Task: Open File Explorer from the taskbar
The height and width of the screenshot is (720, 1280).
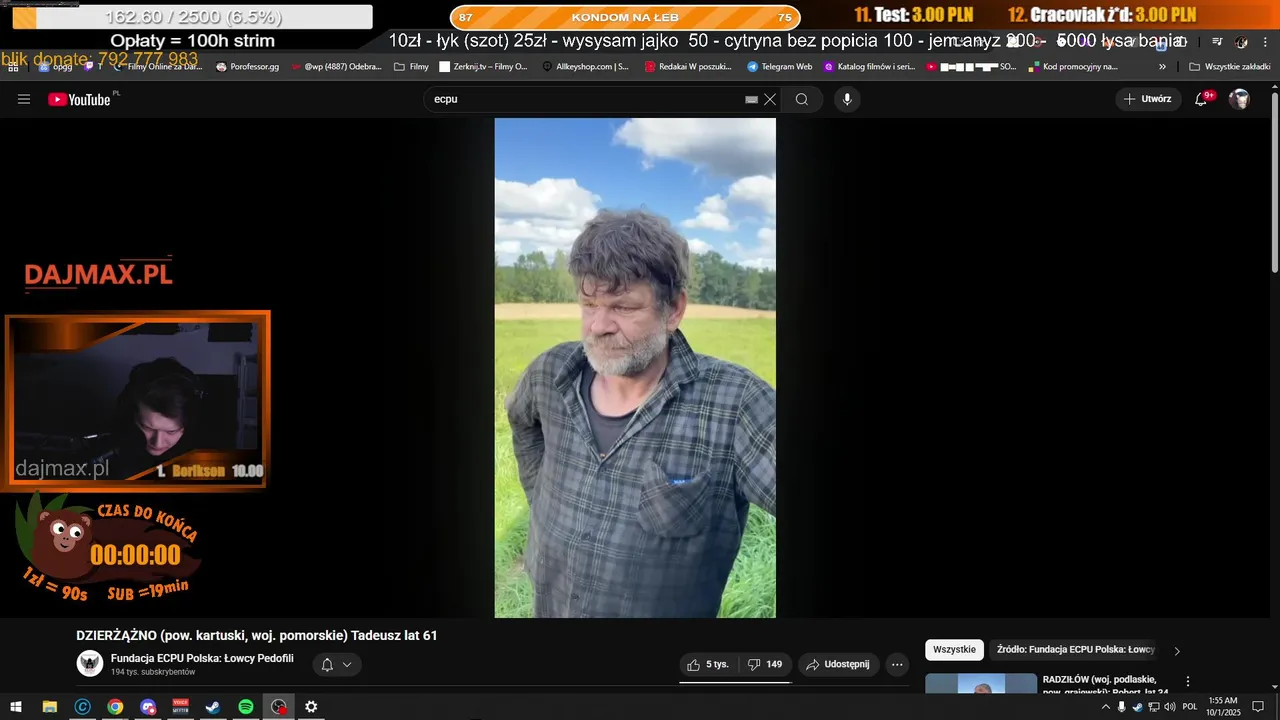Action: pyautogui.click(x=49, y=707)
